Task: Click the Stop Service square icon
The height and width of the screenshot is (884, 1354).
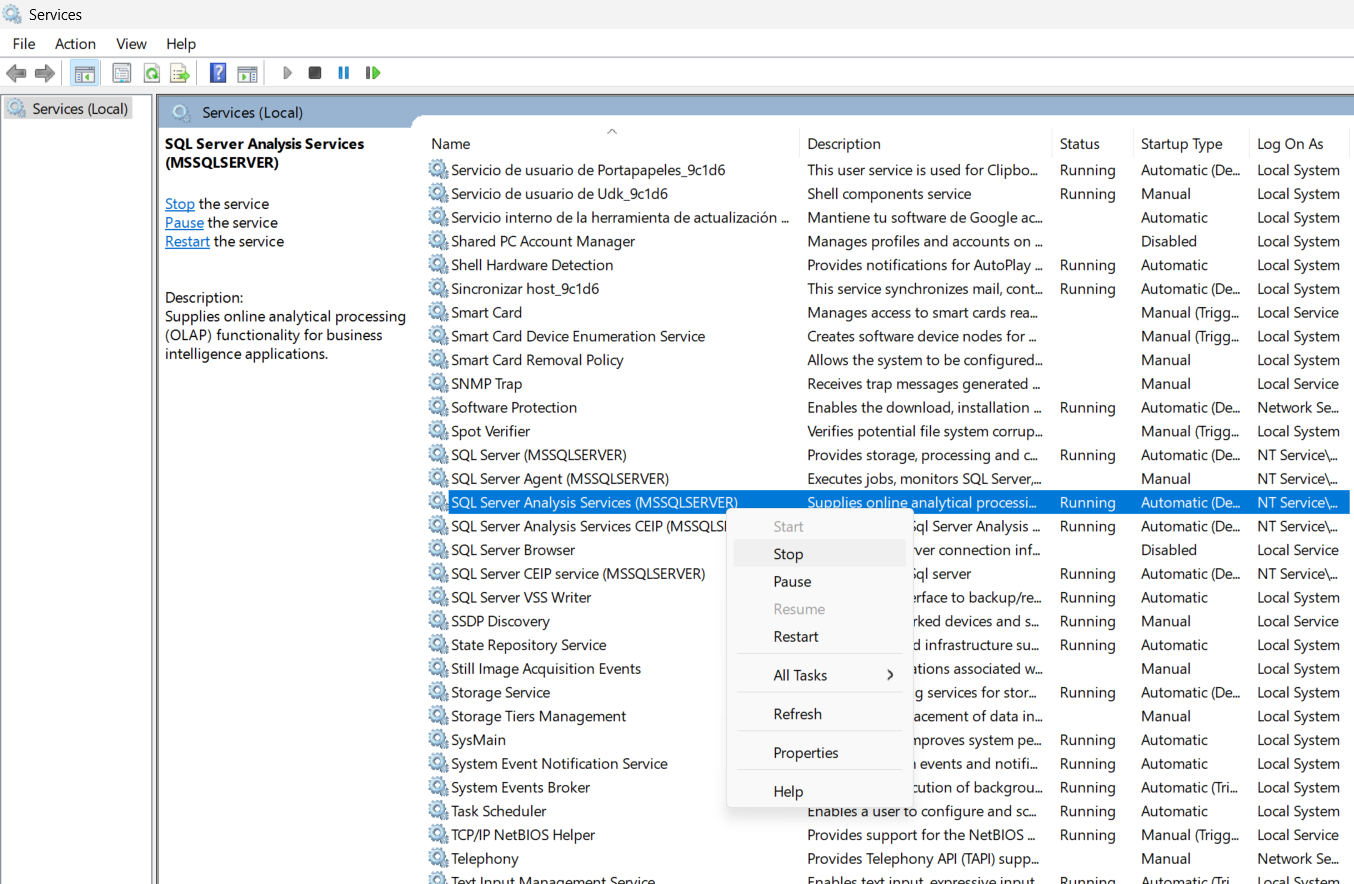Action: pos(315,73)
